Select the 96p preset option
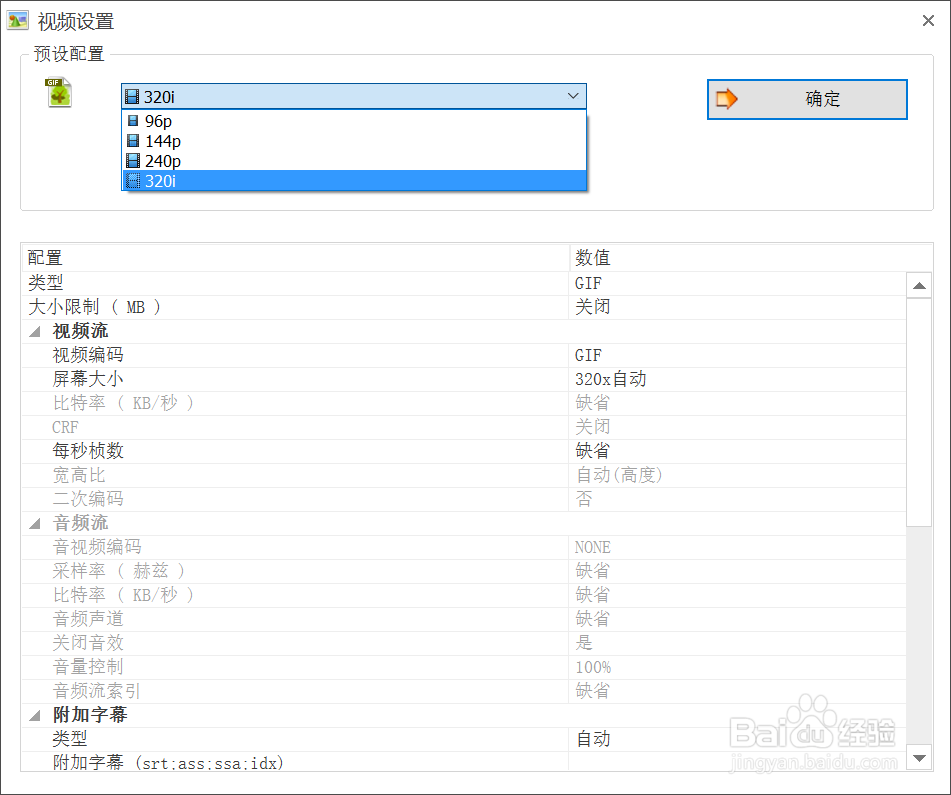Image resolution: width=951 pixels, height=795 pixels. pos(354,121)
